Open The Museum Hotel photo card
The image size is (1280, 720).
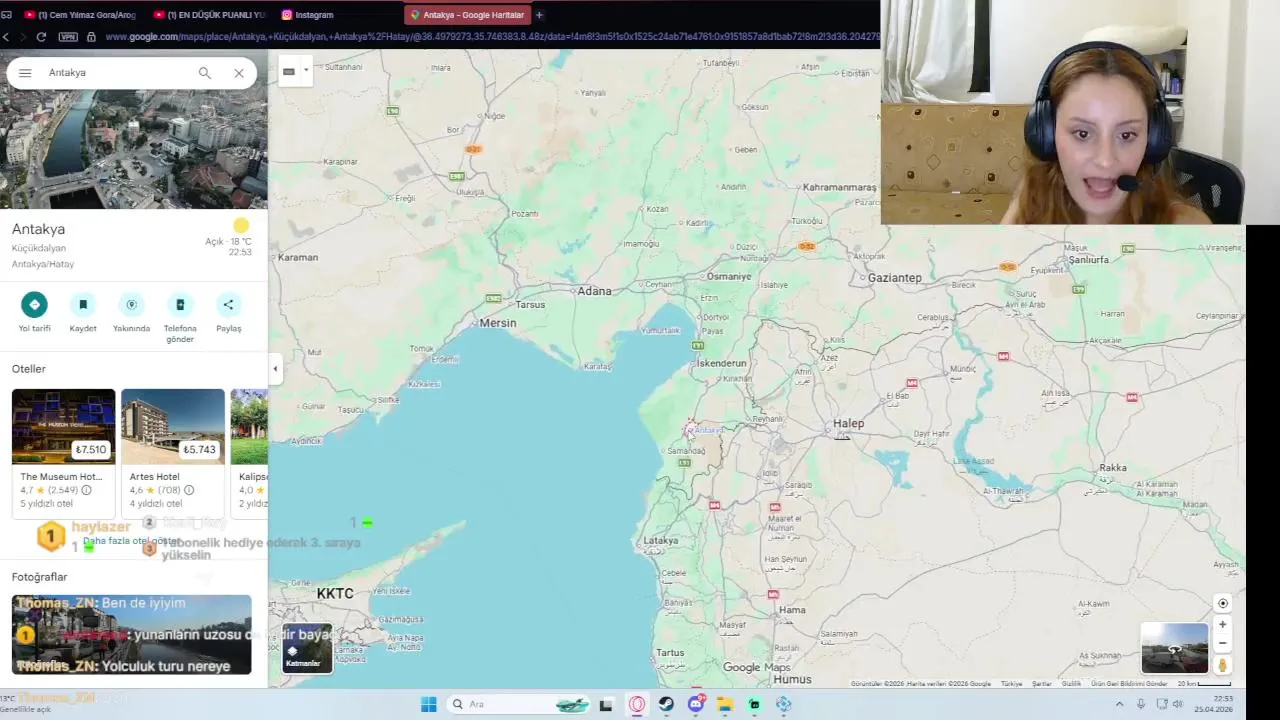63,426
